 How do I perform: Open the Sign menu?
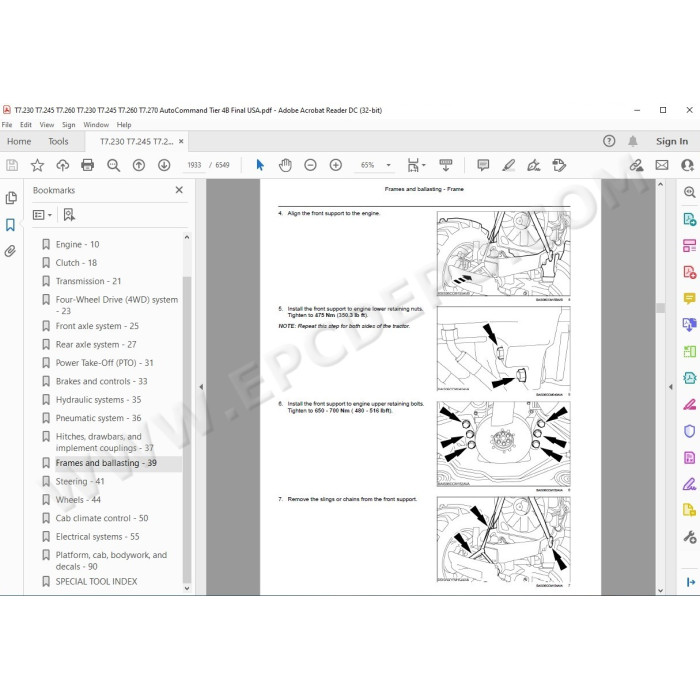[x=68, y=125]
